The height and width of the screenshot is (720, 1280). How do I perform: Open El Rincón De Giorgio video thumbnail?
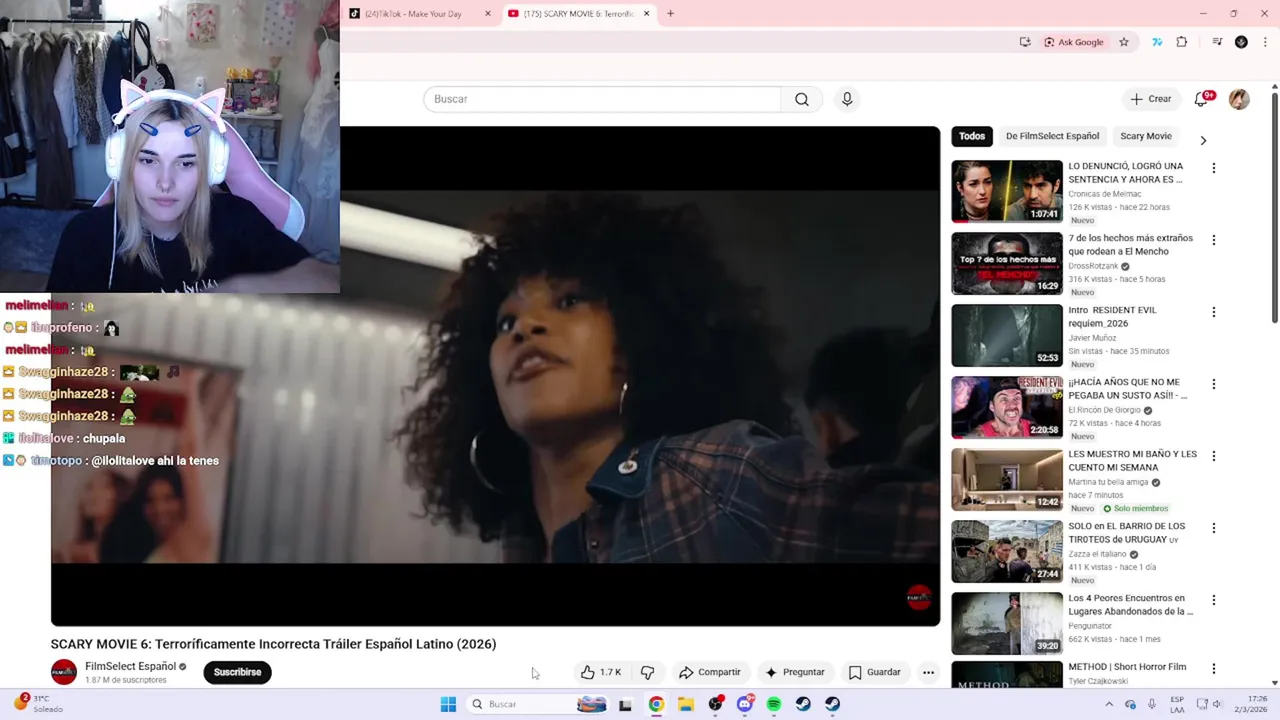click(x=1007, y=407)
